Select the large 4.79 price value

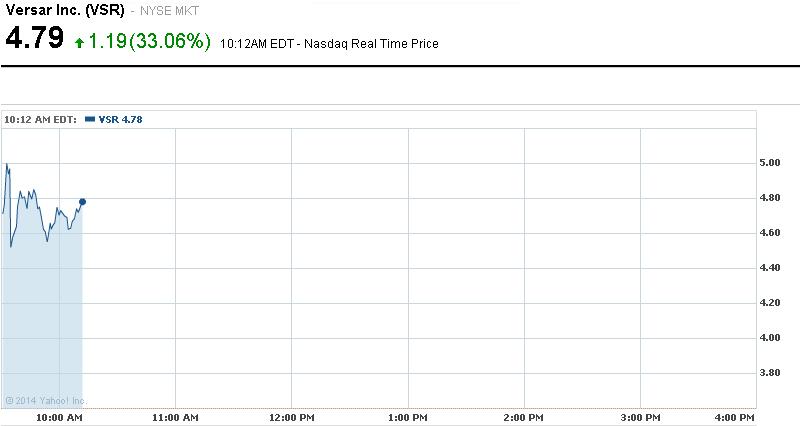click(35, 41)
